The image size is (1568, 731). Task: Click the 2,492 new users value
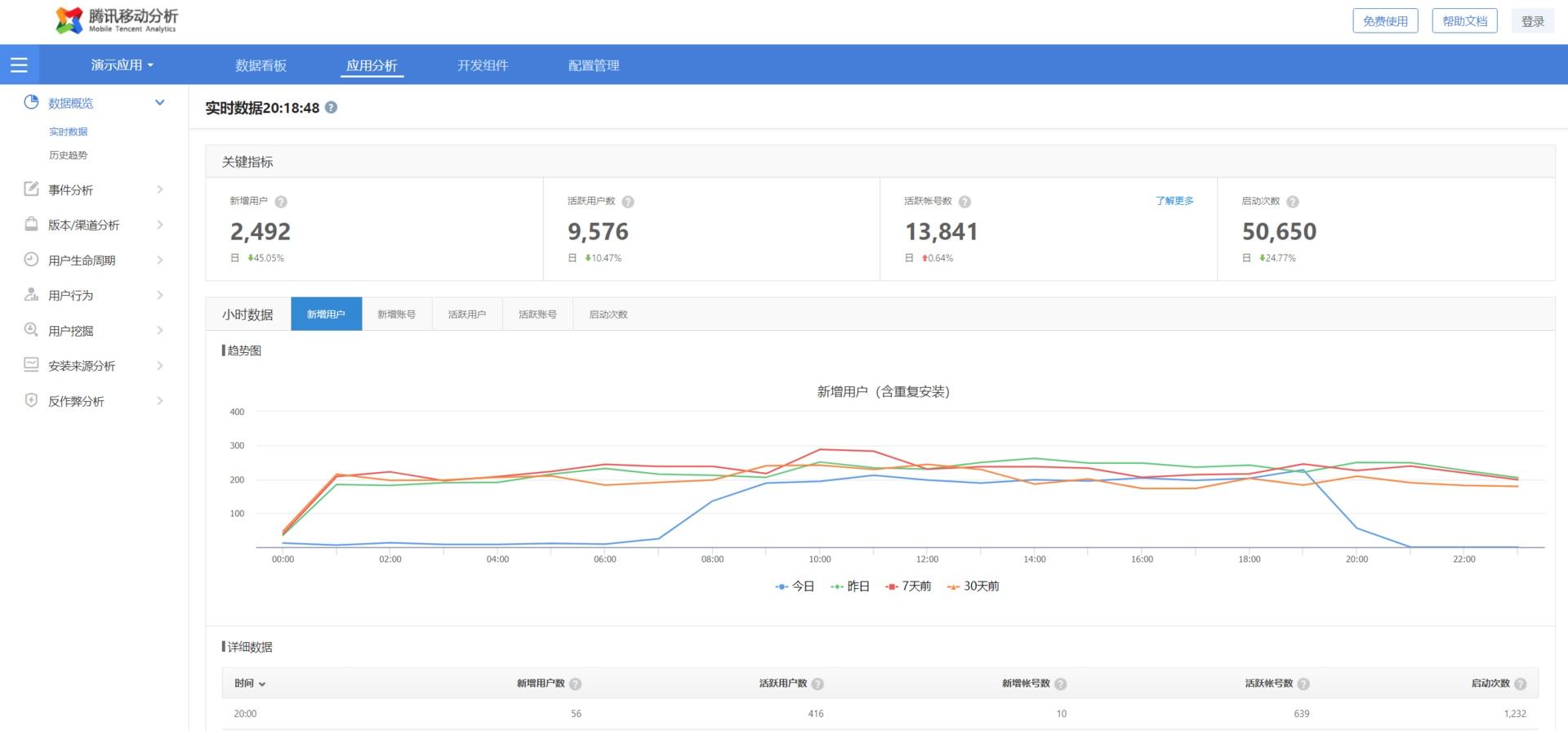coord(261,232)
